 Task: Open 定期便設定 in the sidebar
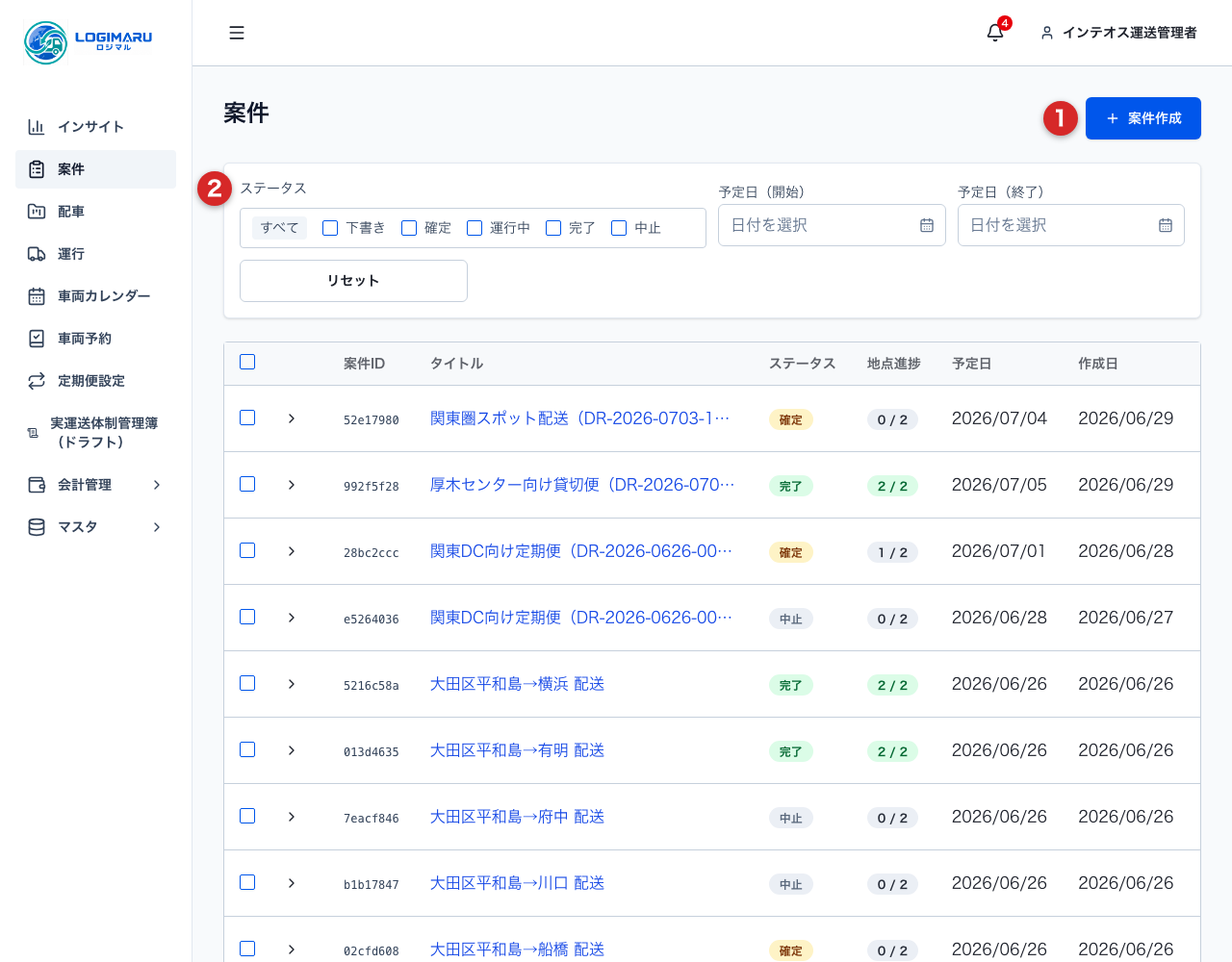[95, 381]
